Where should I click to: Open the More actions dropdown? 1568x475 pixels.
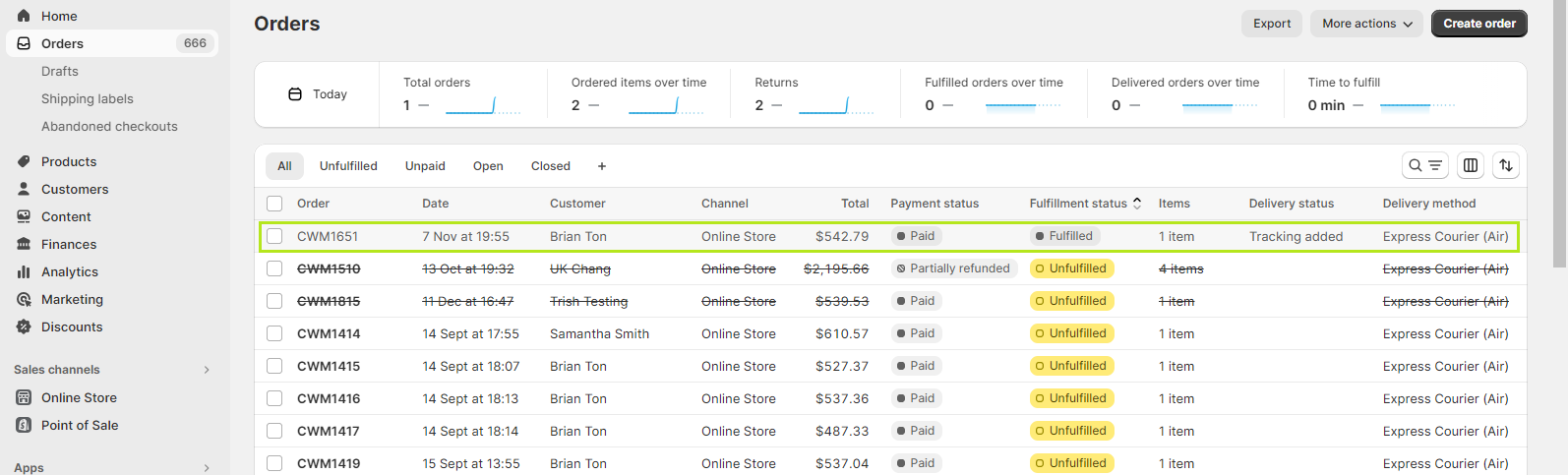[1366, 24]
